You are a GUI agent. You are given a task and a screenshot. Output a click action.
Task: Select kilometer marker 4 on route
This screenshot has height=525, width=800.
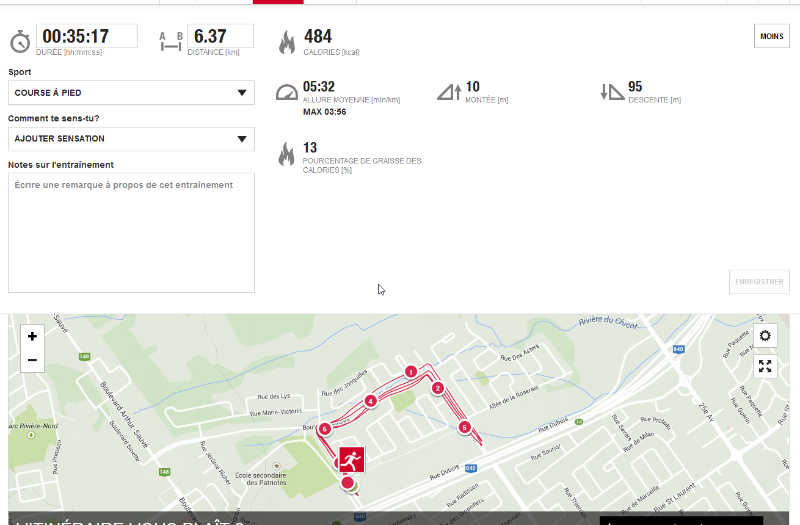tap(370, 401)
